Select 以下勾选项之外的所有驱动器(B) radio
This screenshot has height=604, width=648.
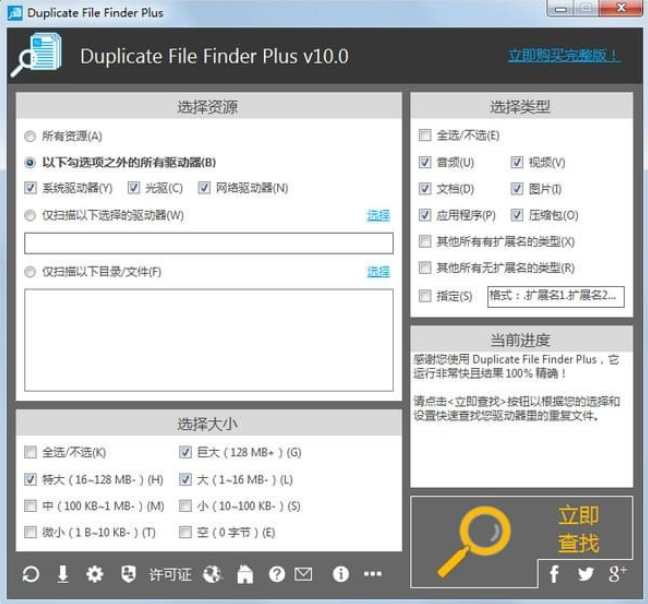[30, 162]
